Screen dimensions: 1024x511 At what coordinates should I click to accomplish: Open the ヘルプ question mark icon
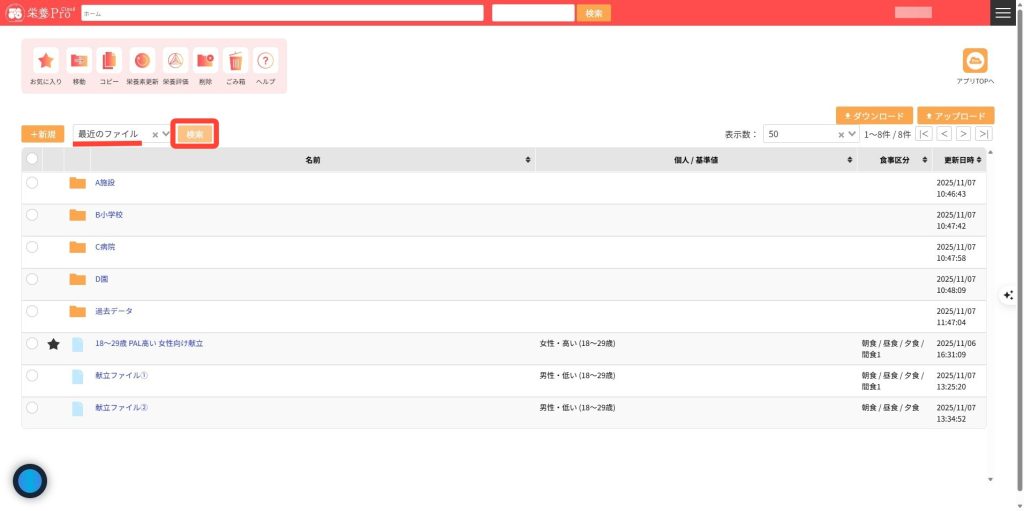[x=265, y=61]
